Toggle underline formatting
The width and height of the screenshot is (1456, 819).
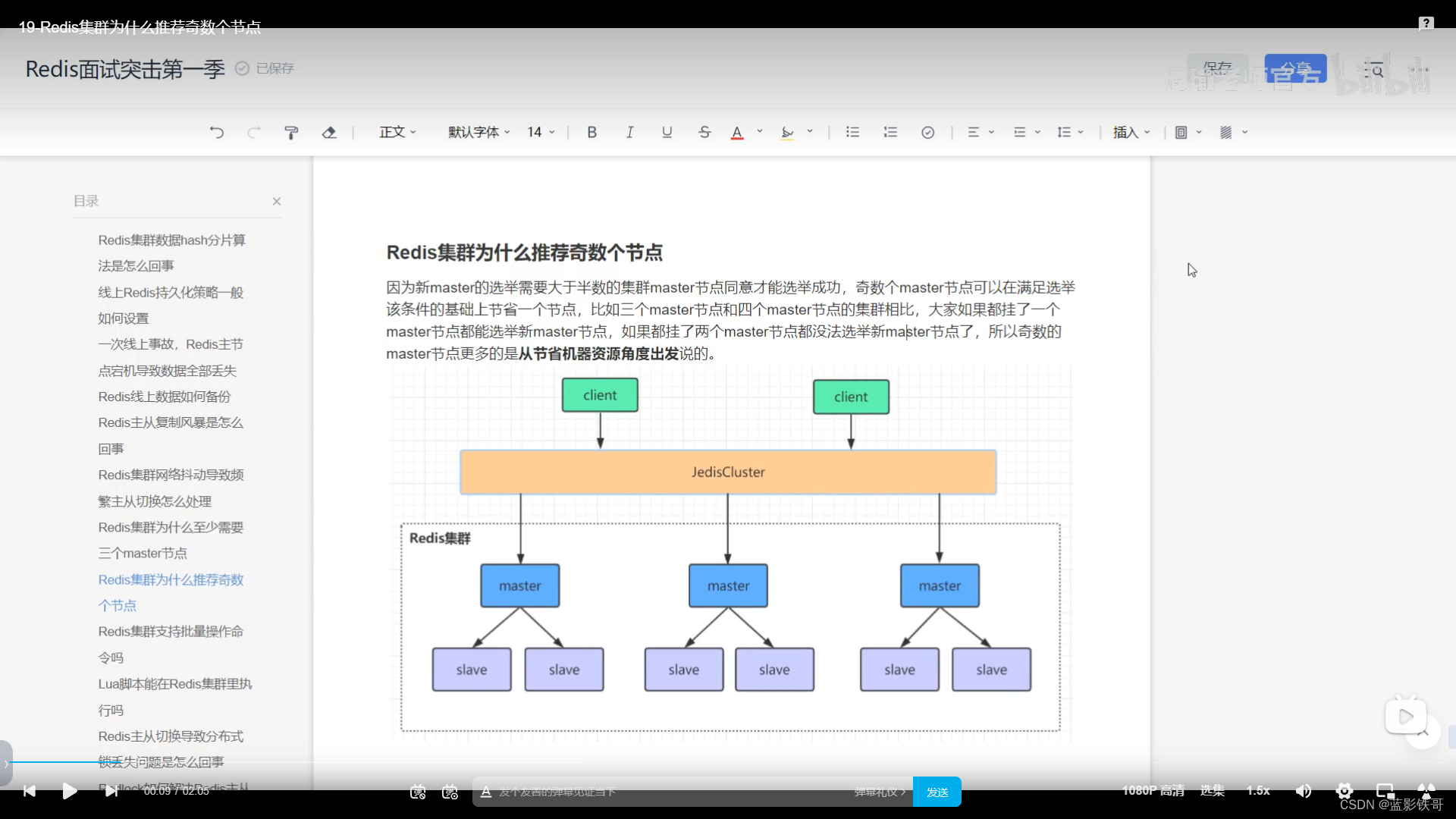667,133
